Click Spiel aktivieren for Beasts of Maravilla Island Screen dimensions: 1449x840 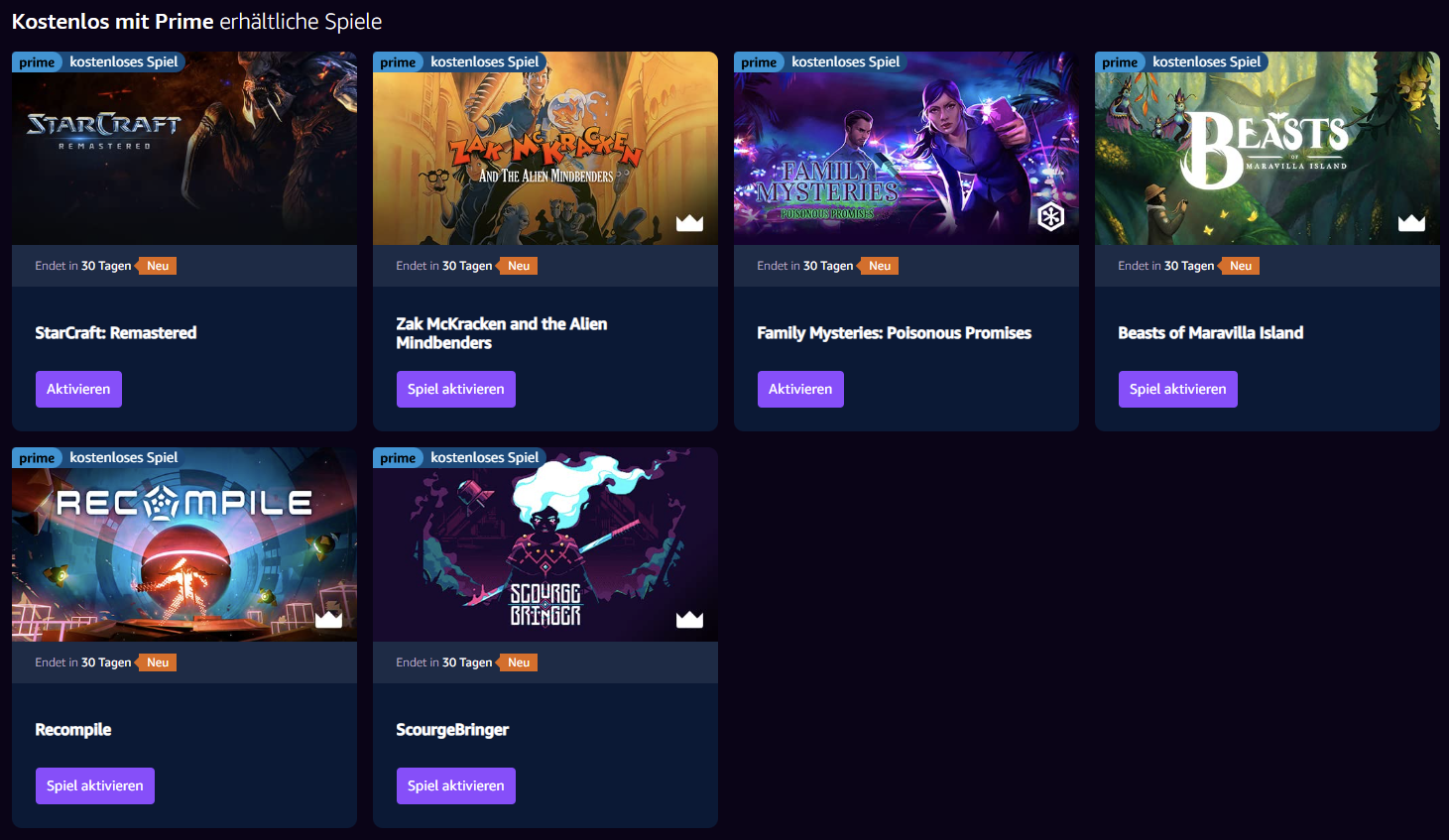coord(1177,389)
